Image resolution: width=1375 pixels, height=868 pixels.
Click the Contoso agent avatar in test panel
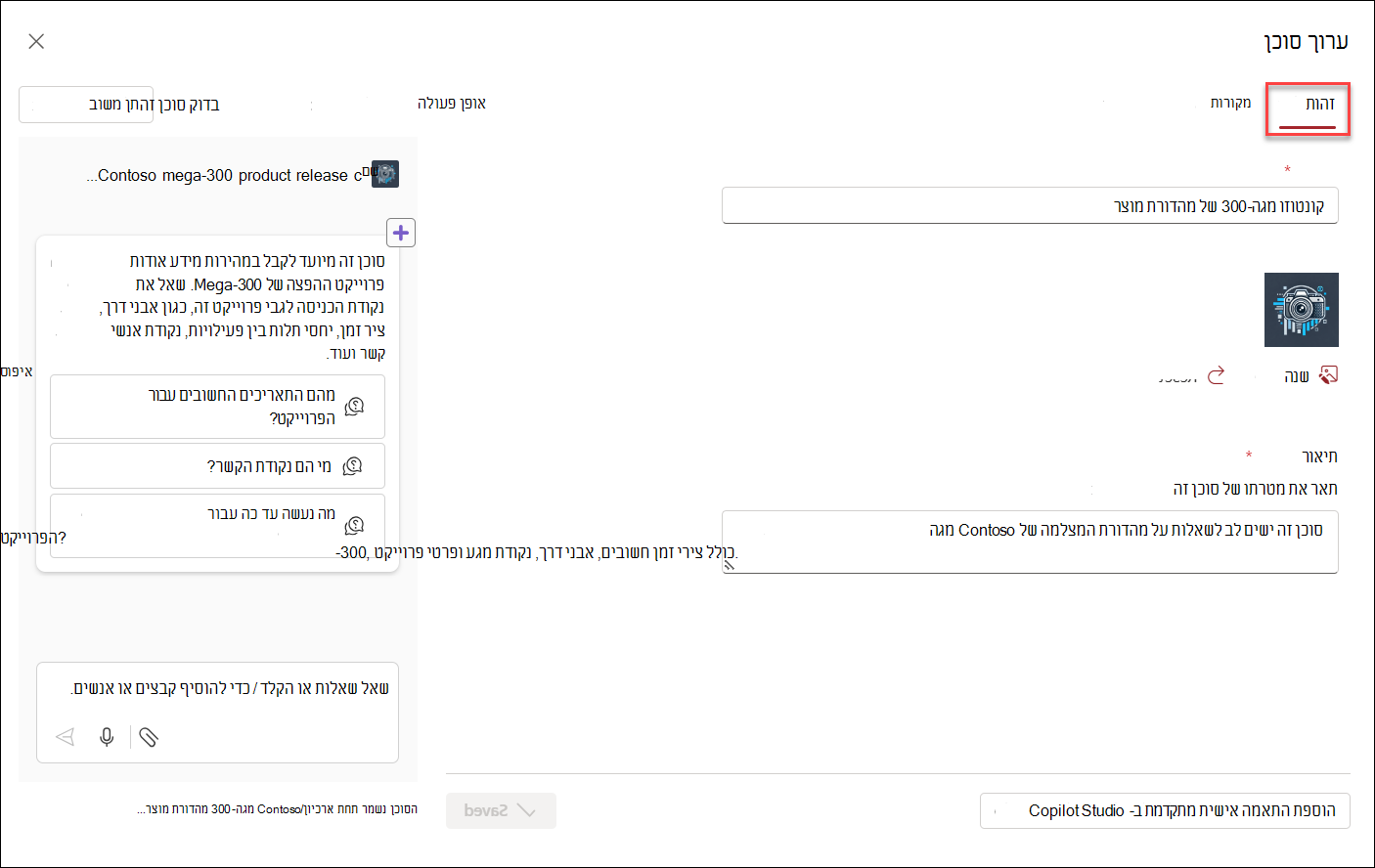point(385,174)
